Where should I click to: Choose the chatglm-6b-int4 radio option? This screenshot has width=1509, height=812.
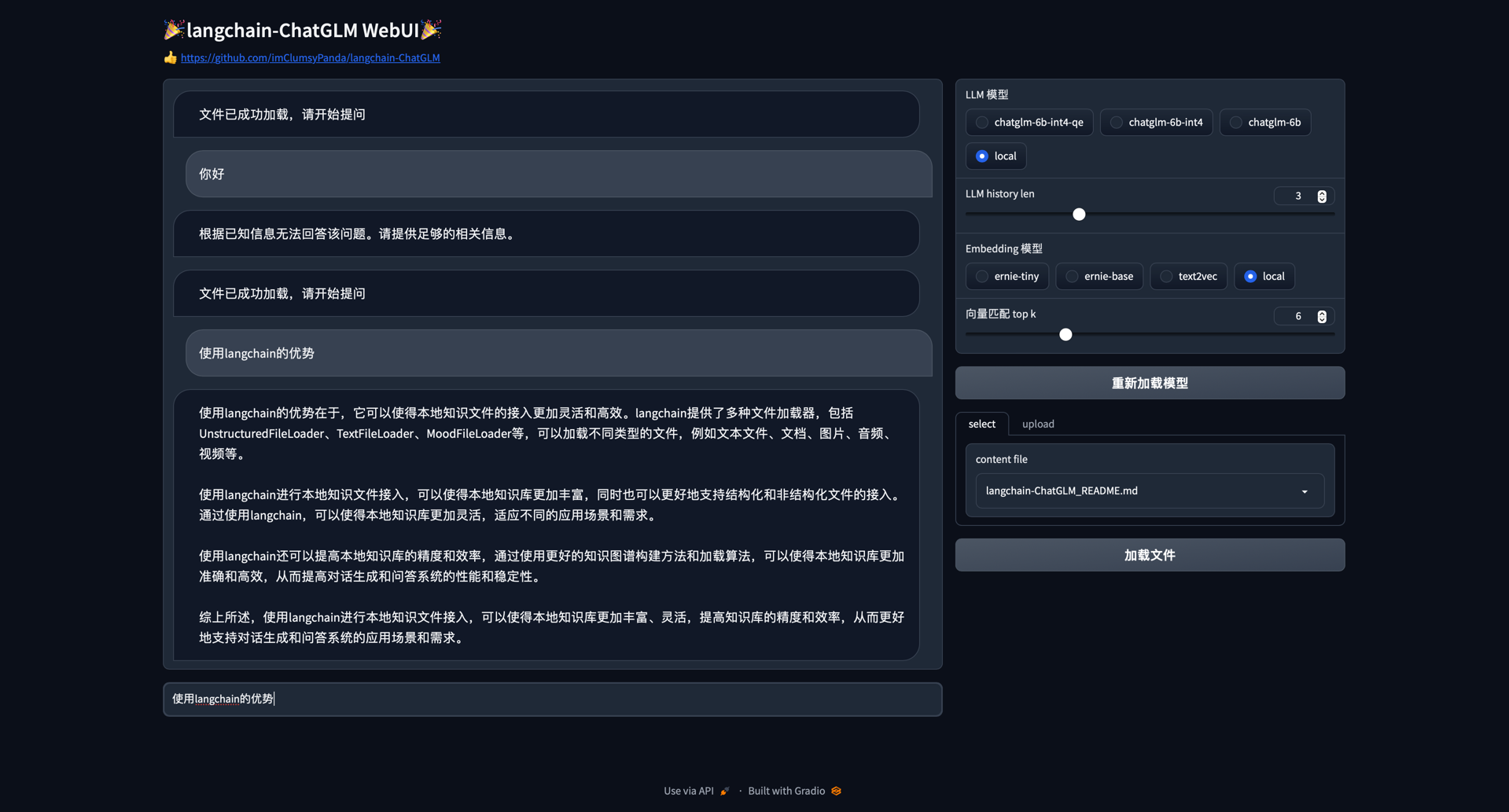(1117, 123)
